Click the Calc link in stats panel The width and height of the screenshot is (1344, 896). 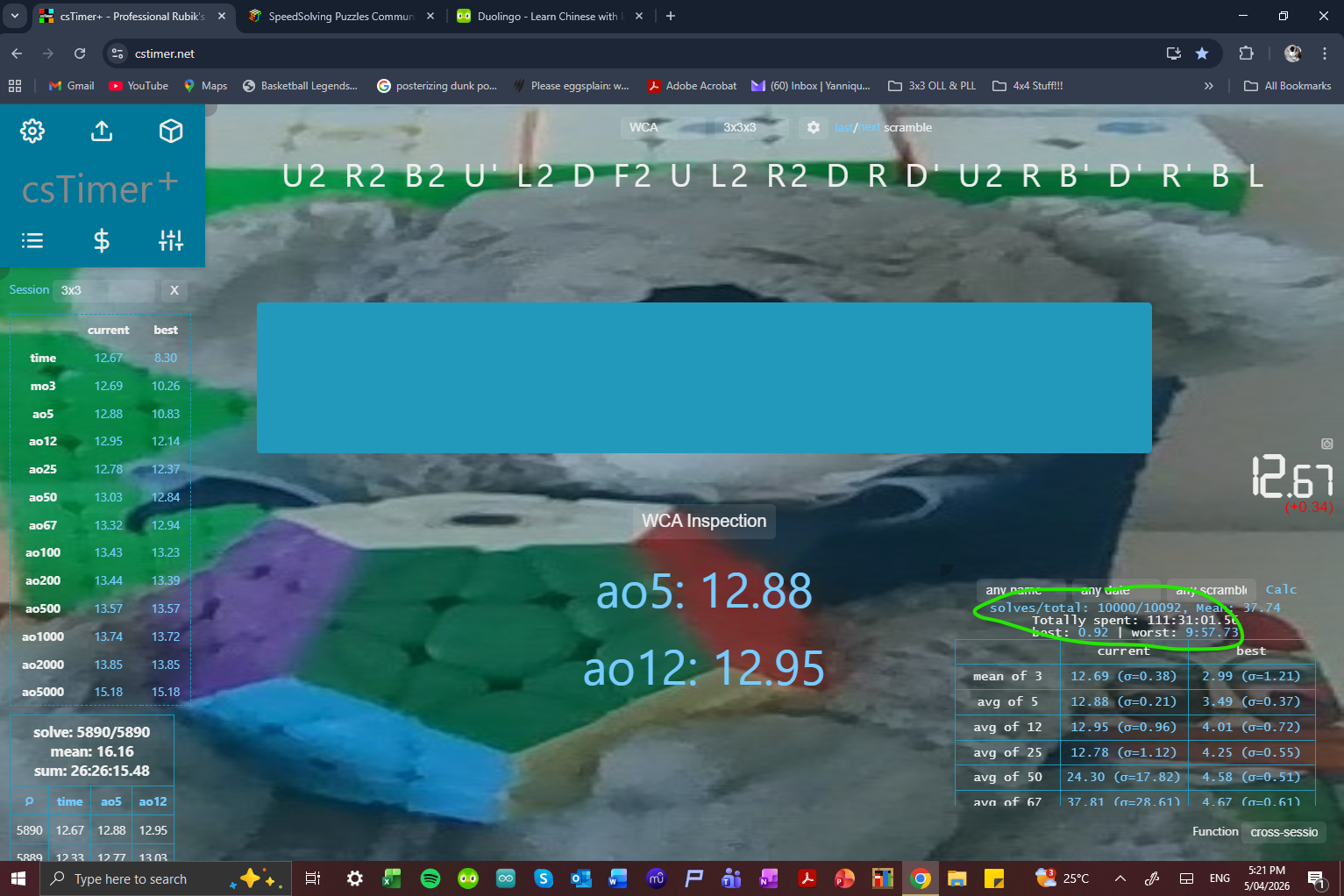click(x=1281, y=589)
